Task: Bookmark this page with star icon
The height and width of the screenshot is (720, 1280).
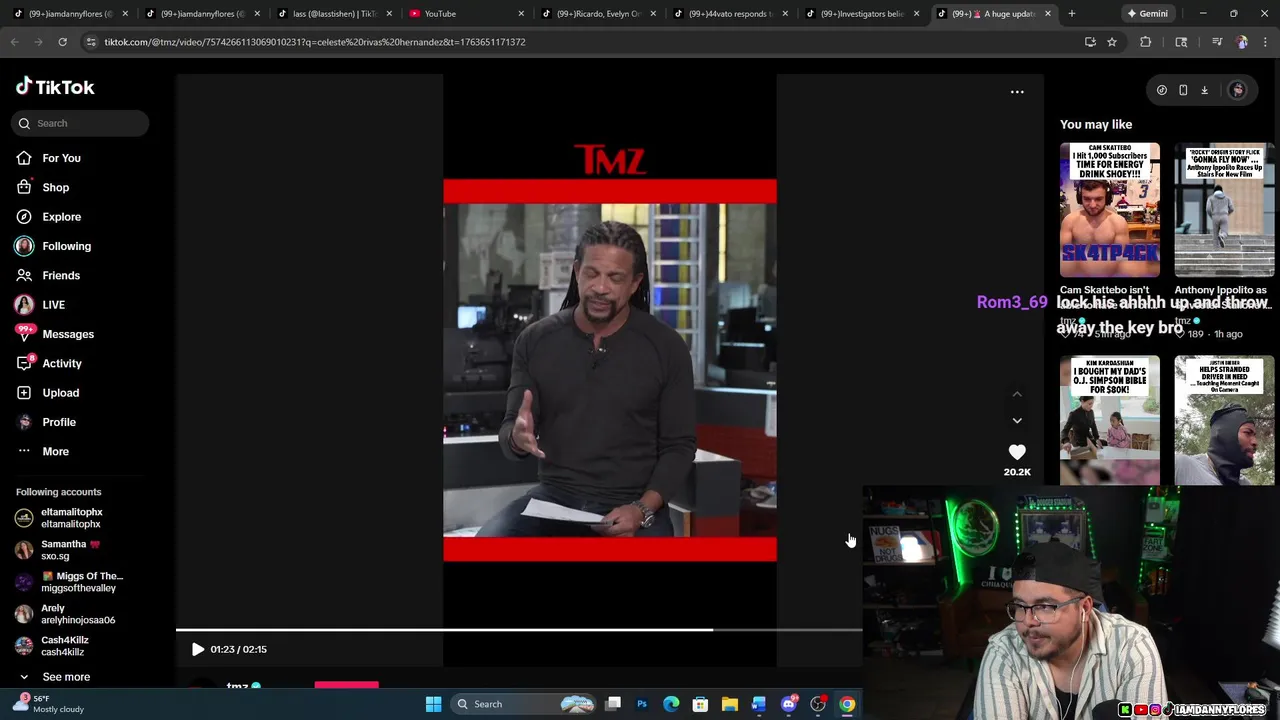Action: (1112, 42)
